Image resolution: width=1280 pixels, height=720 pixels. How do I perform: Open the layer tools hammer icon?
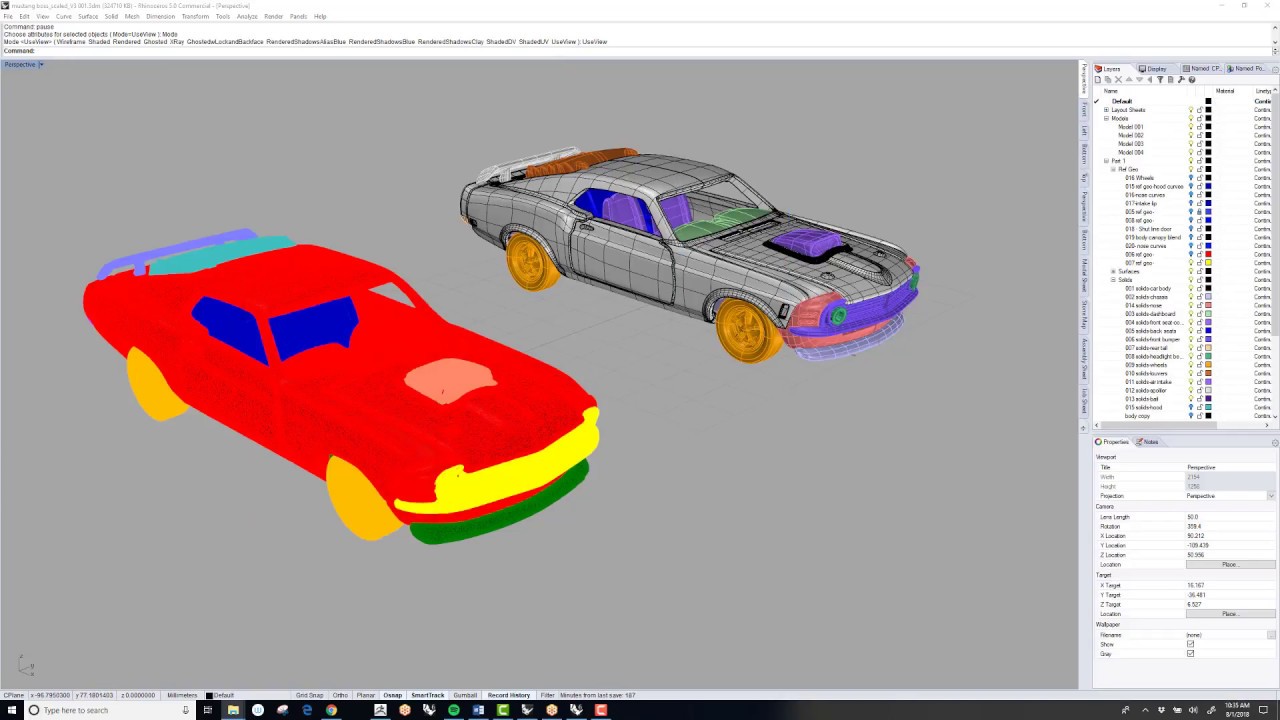click(1181, 80)
